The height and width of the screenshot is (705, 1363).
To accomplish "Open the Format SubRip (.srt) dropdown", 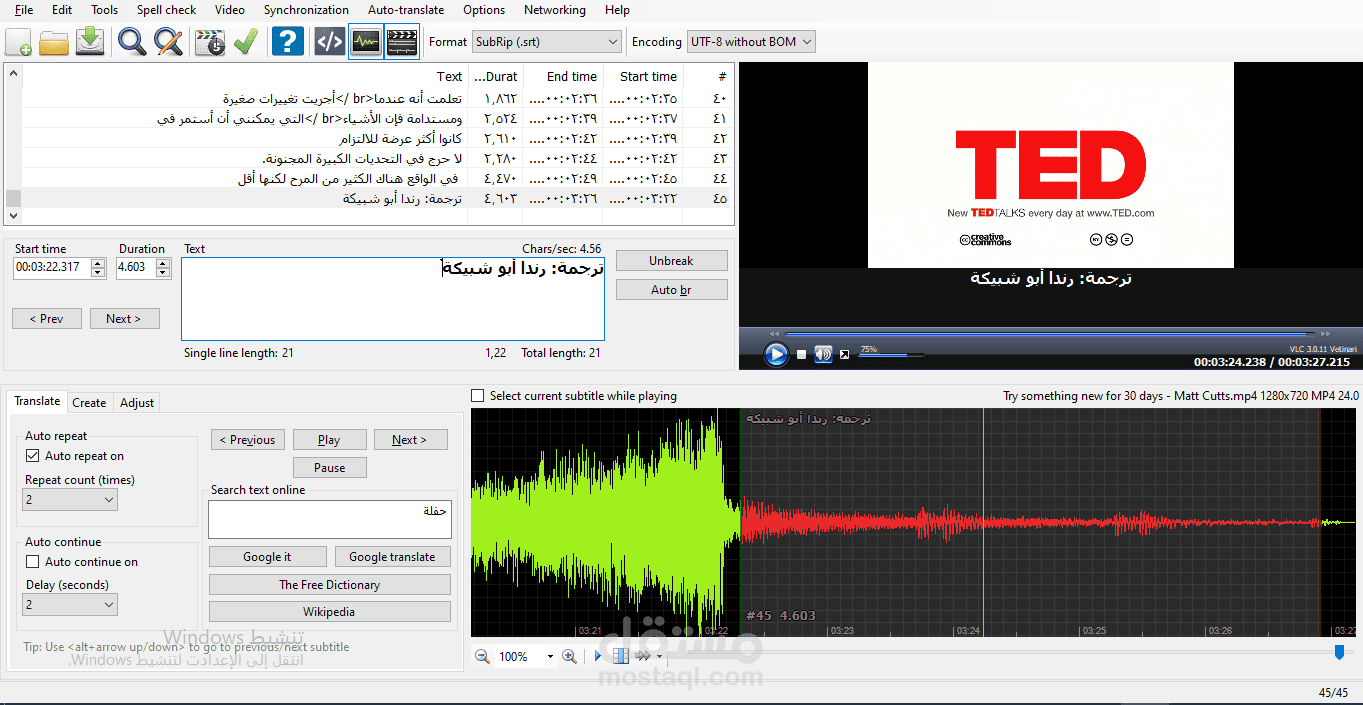I will [x=547, y=42].
